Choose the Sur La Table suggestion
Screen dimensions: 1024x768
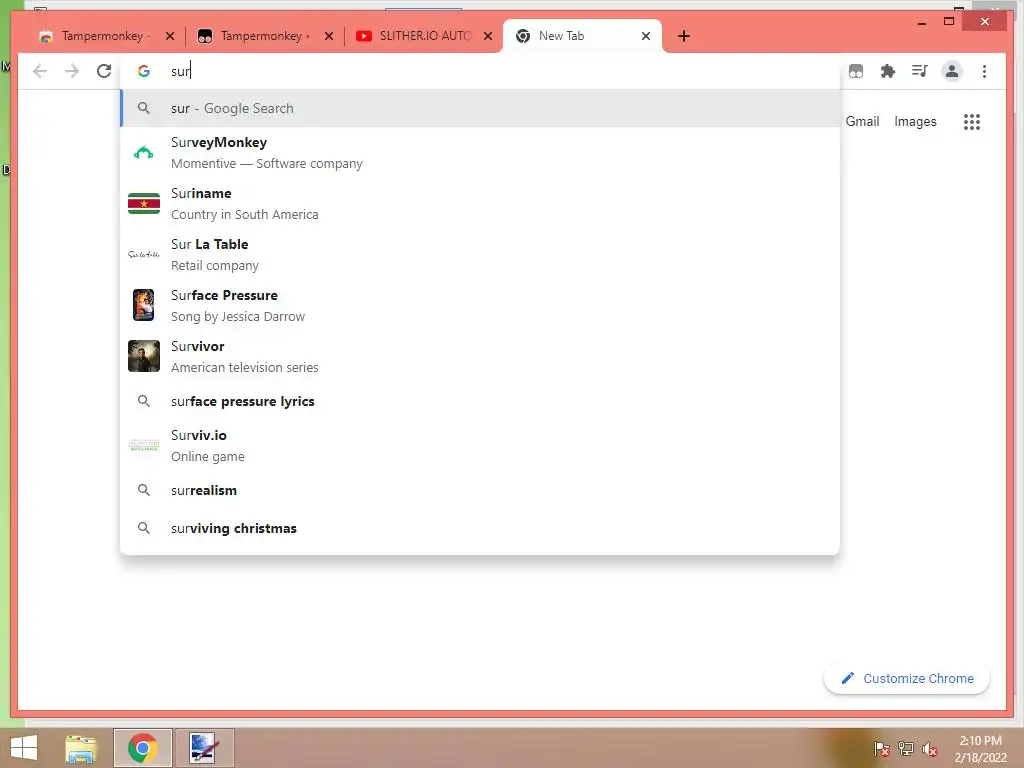(480, 255)
